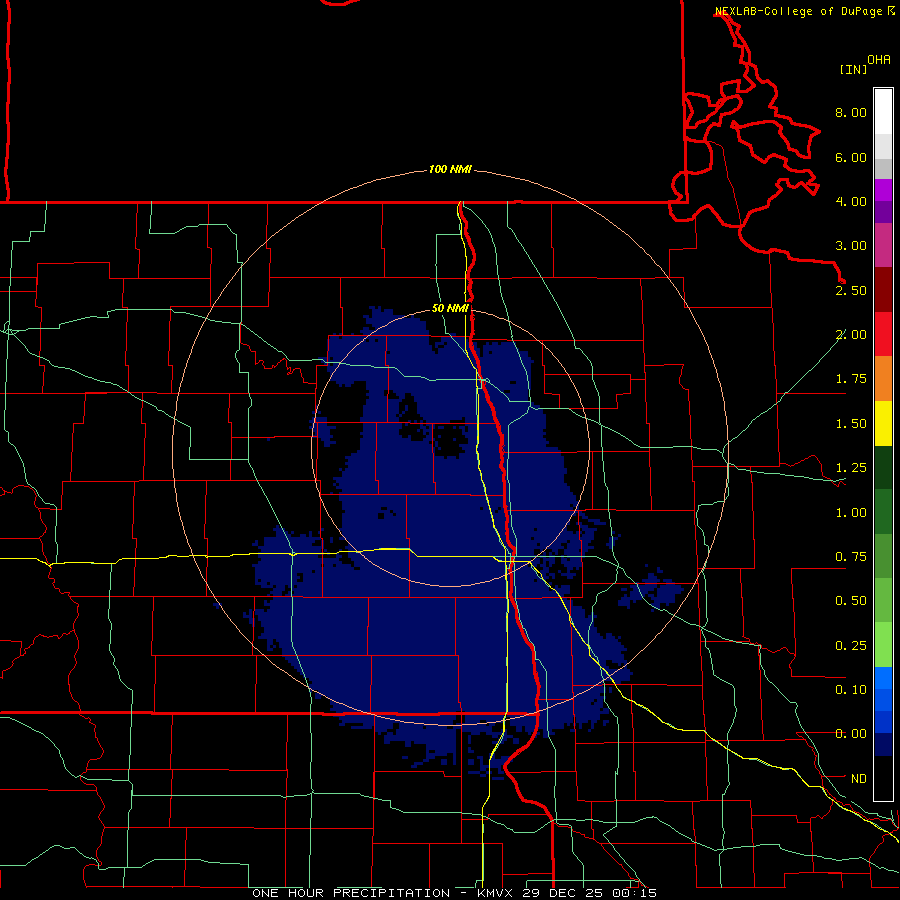Click the 1.00 legend value
The width and height of the screenshot is (900, 900).
851,513
